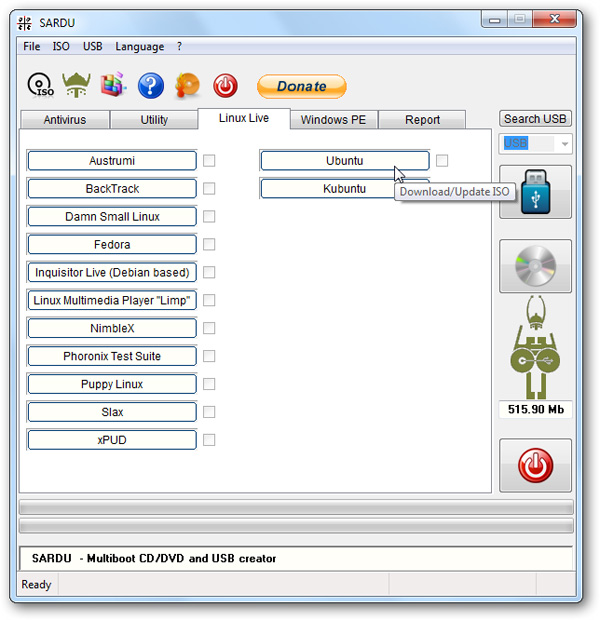Open the Language menu
This screenshot has width=600, height=620.
tap(140, 47)
